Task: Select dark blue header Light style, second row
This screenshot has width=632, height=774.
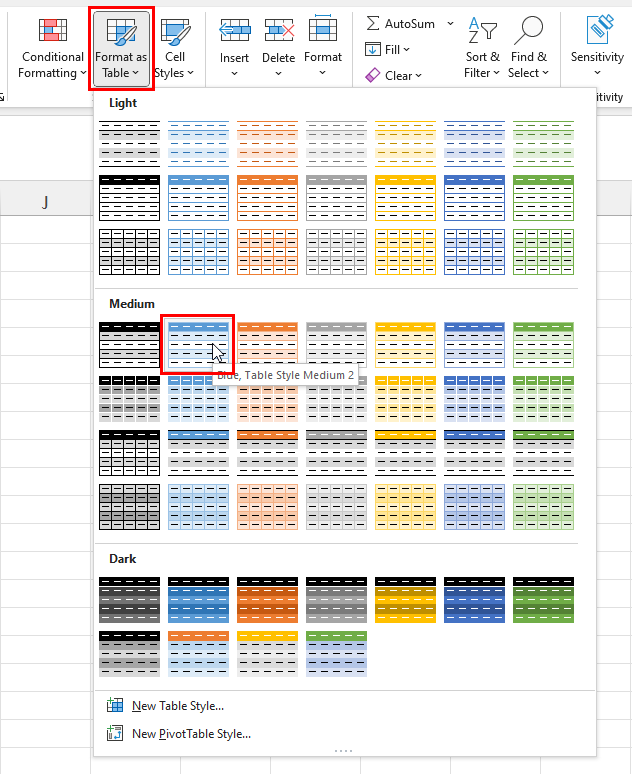Action: (474, 198)
